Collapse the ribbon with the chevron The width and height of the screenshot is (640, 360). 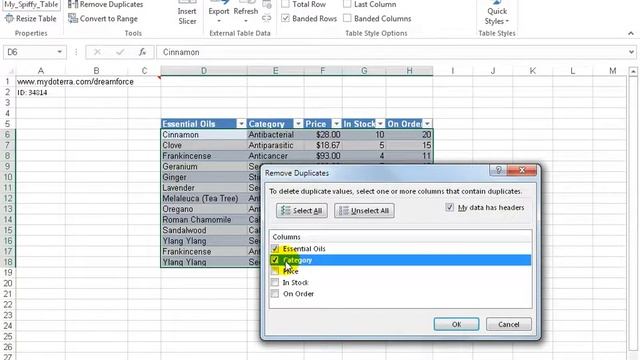631,33
